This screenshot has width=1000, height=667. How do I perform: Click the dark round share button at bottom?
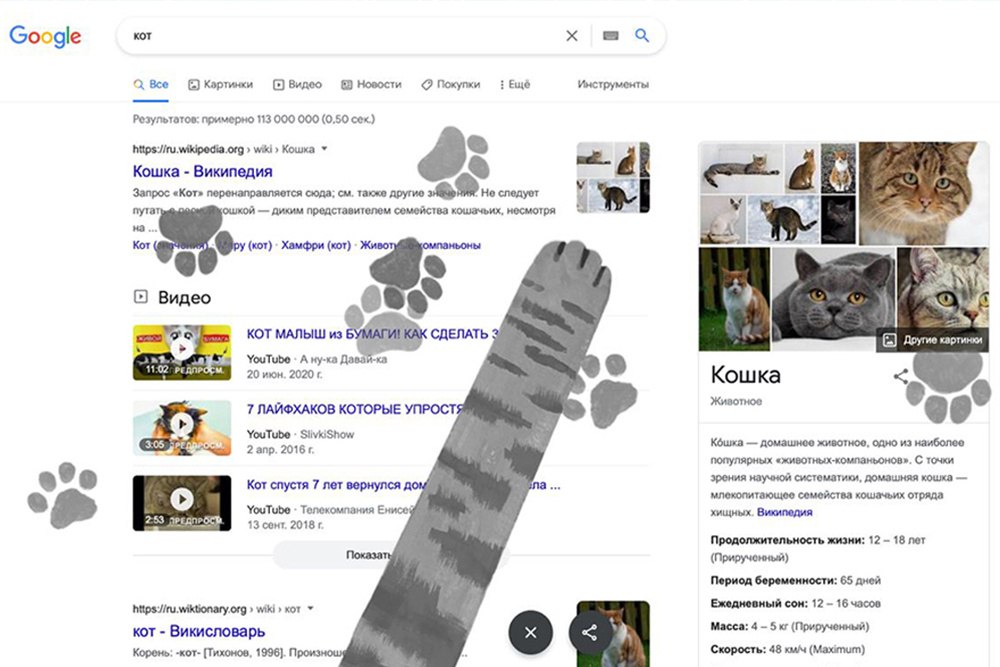click(x=590, y=632)
